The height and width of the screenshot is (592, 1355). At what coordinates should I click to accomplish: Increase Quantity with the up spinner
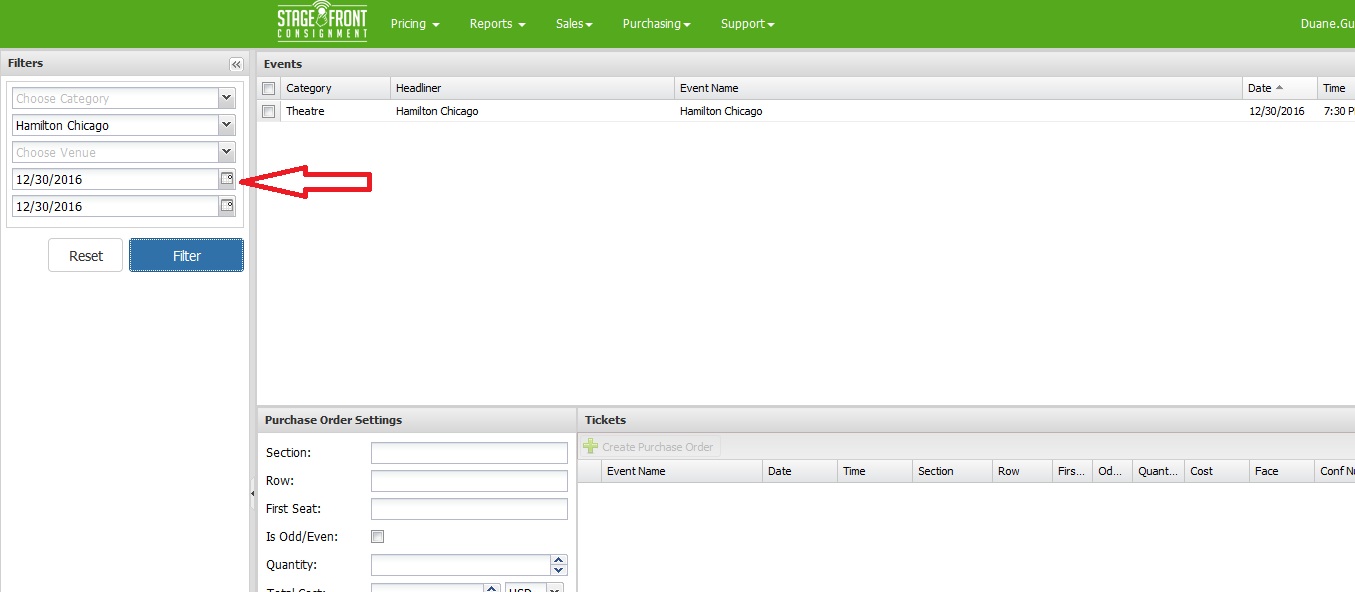pos(559,560)
